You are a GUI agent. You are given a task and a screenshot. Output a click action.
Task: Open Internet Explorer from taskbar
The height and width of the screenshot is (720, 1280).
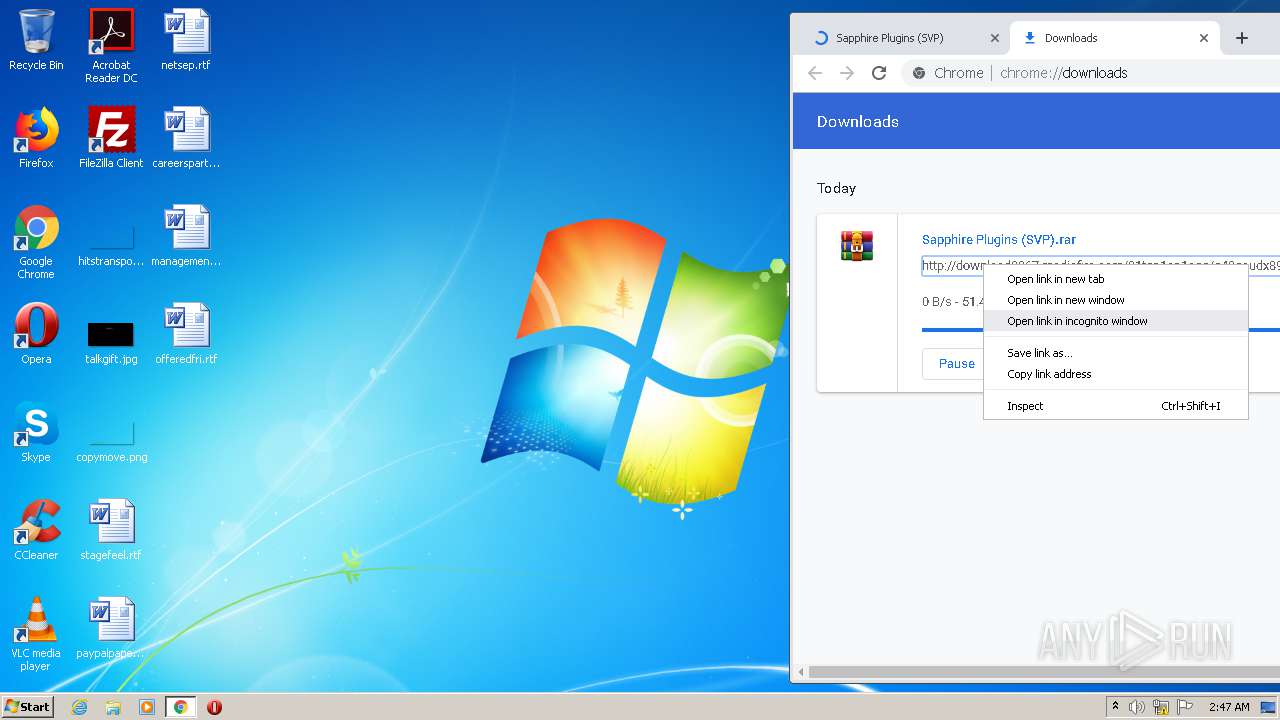click(80, 707)
